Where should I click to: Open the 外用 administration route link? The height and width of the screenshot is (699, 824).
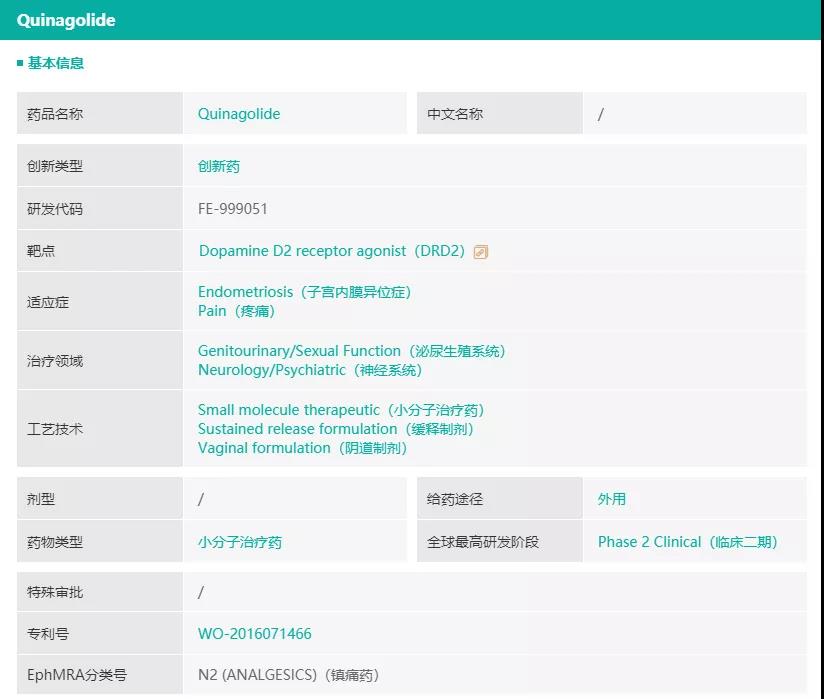tap(612, 499)
